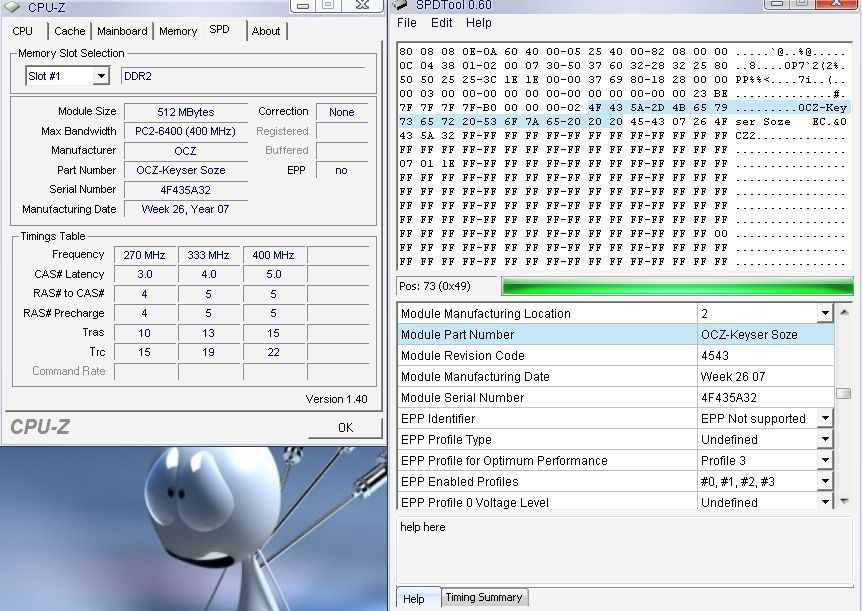Expand the EPP Enabled Profiles dropdown
862x611 pixels.
click(825, 481)
